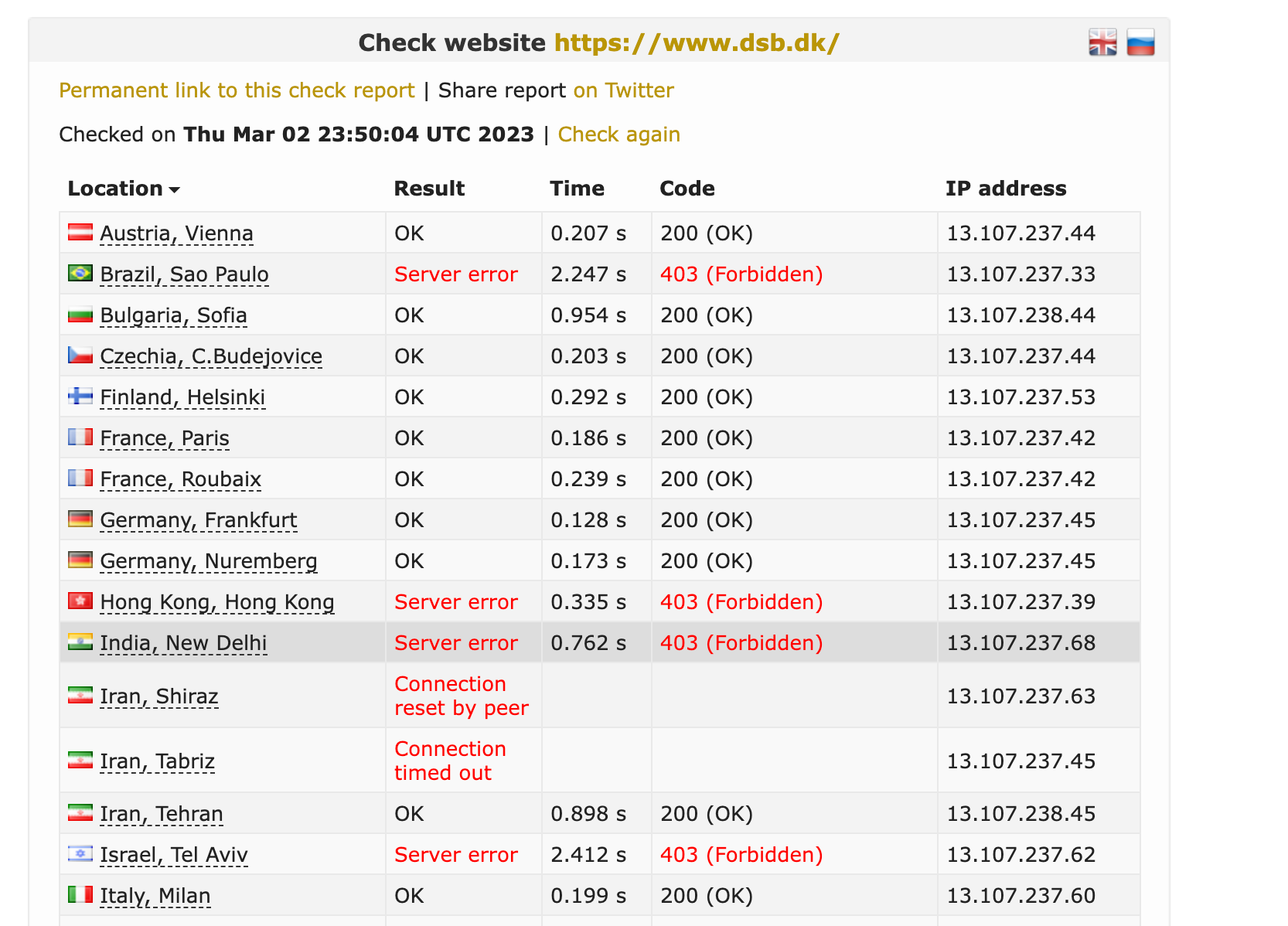This screenshot has height=926, width=1288.
Task: Click the flag beside Germany, Nuremberg
Action: pyautogui.click(x=80, y=560)
